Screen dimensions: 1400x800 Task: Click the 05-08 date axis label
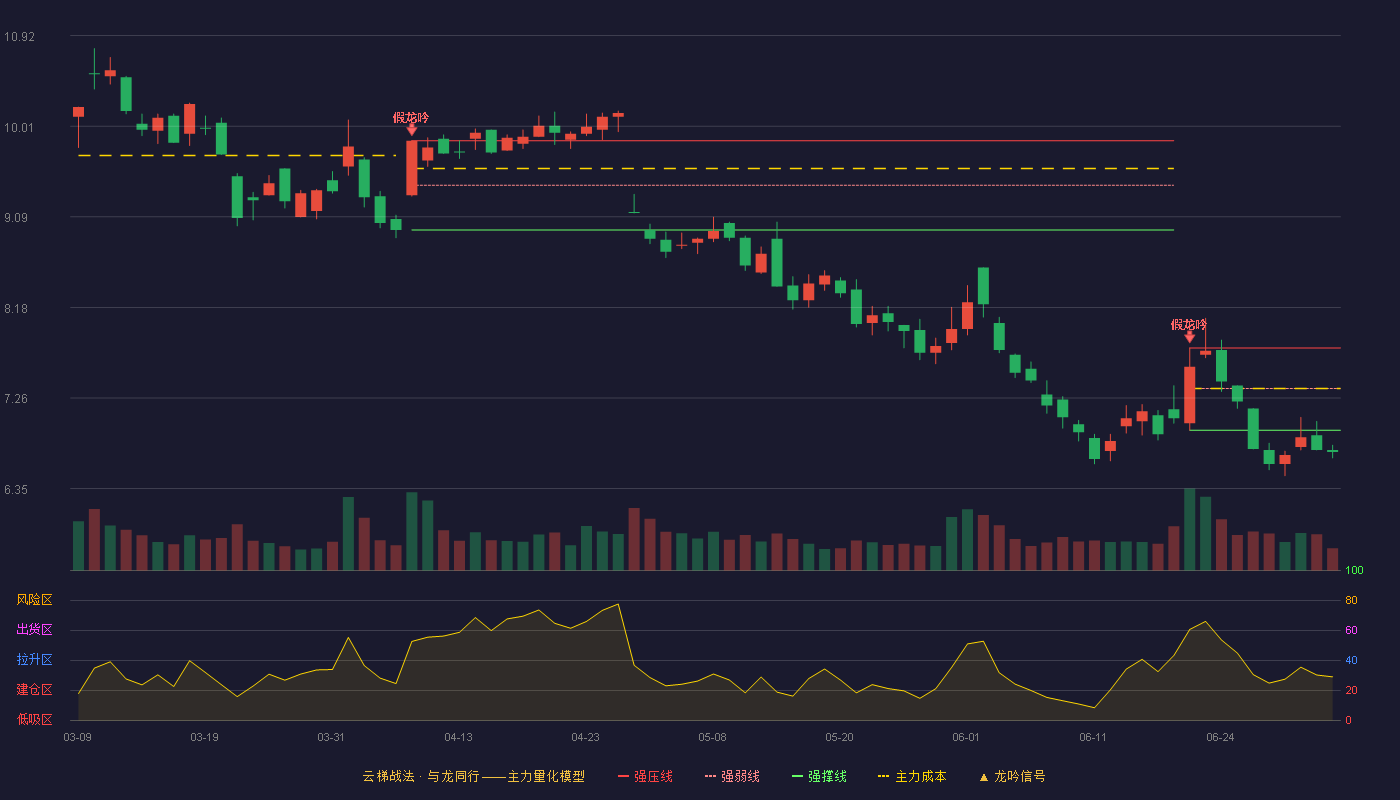pyautogui.click(x=712, y=737)
